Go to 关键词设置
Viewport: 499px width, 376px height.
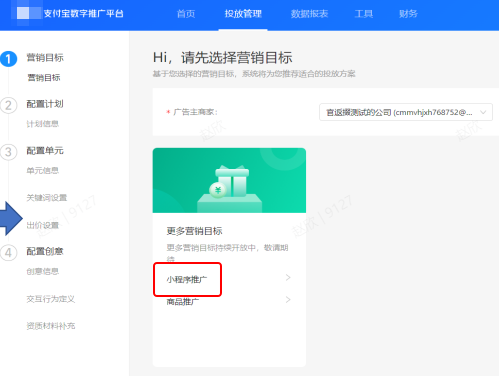tap(47, 198)
